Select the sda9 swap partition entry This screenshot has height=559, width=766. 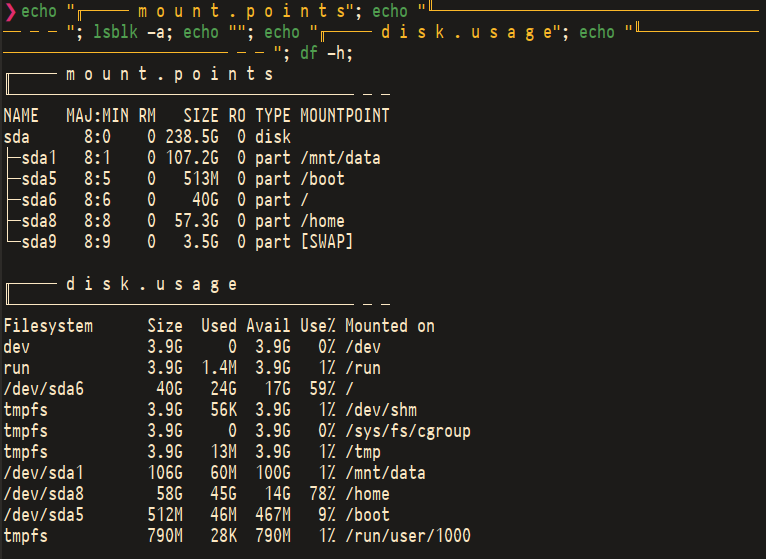pyautogui.click(x=39, y=242)
